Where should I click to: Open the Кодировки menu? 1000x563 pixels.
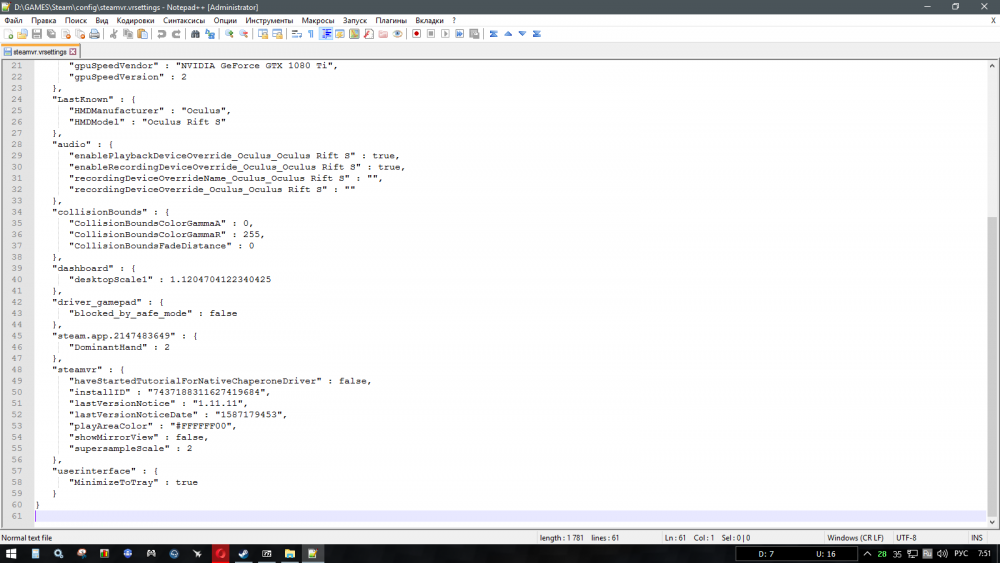tap(135, 20)
